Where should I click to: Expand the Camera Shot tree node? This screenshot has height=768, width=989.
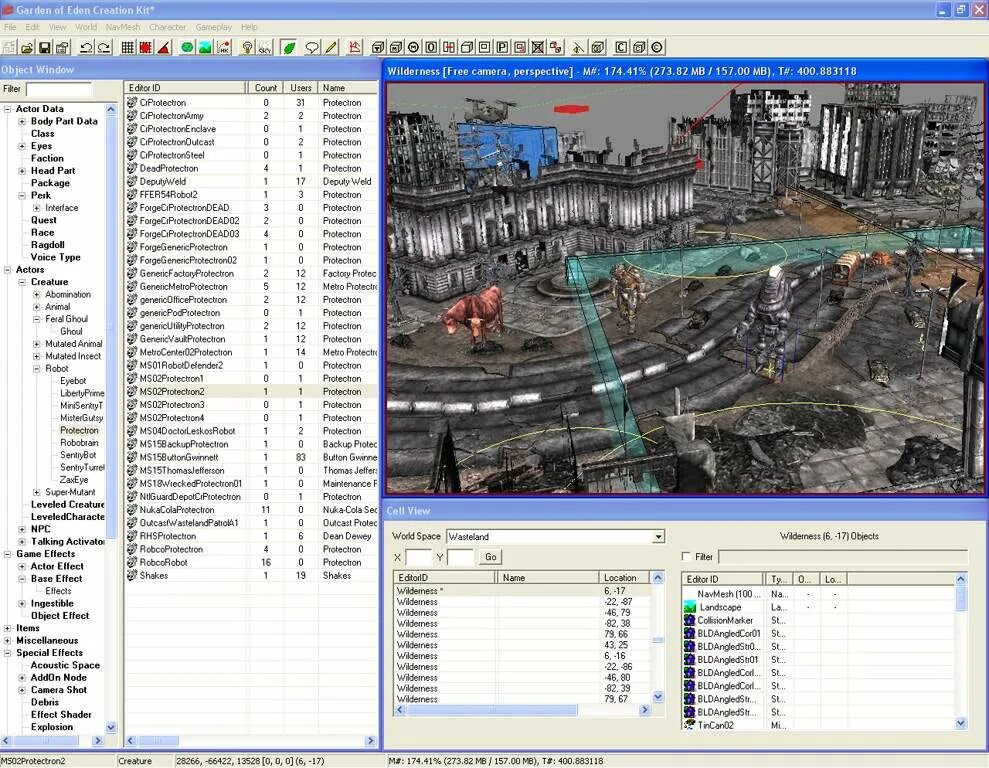[x=22, y=690]
